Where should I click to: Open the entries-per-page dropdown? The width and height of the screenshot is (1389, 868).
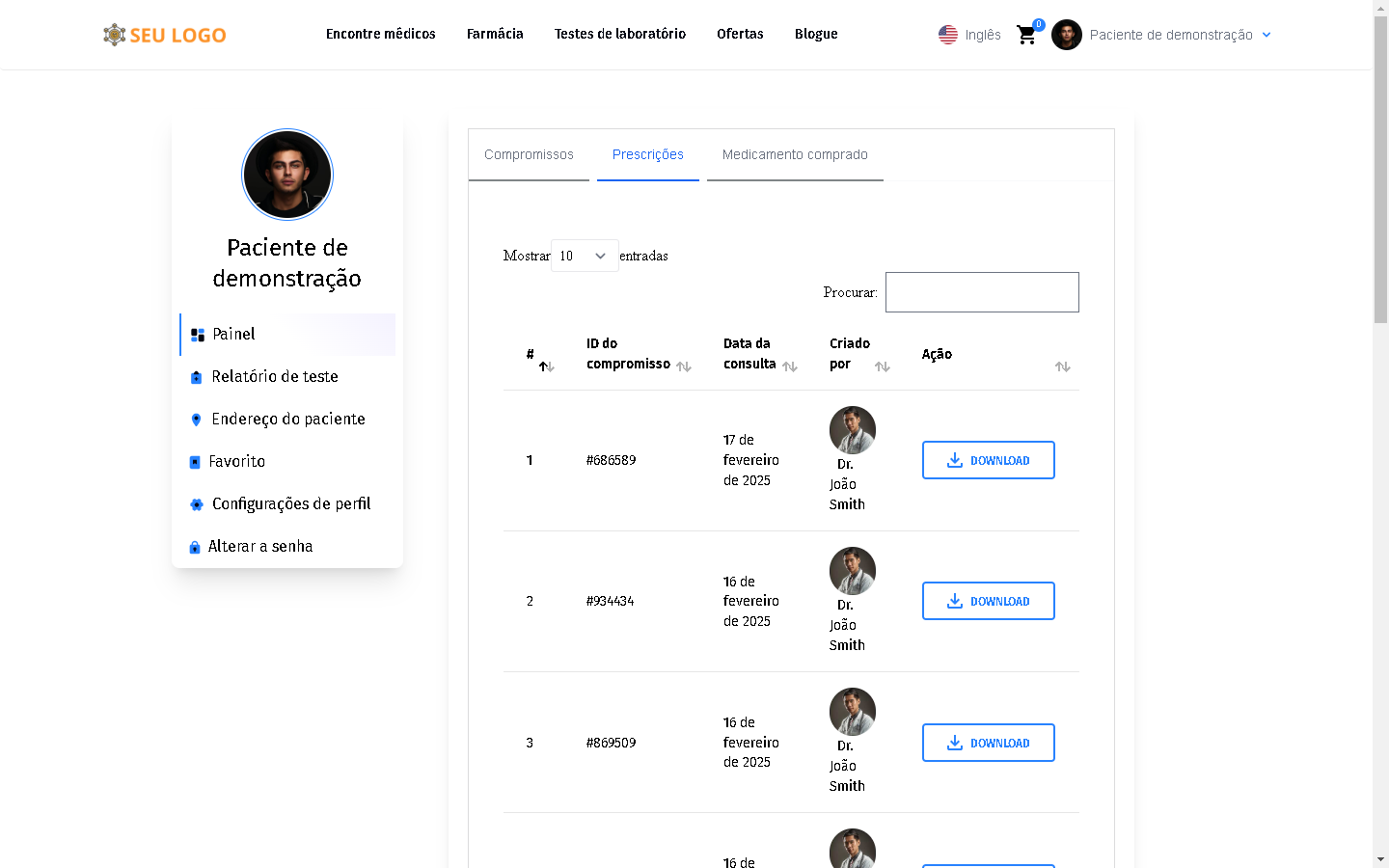coord(585,256)
